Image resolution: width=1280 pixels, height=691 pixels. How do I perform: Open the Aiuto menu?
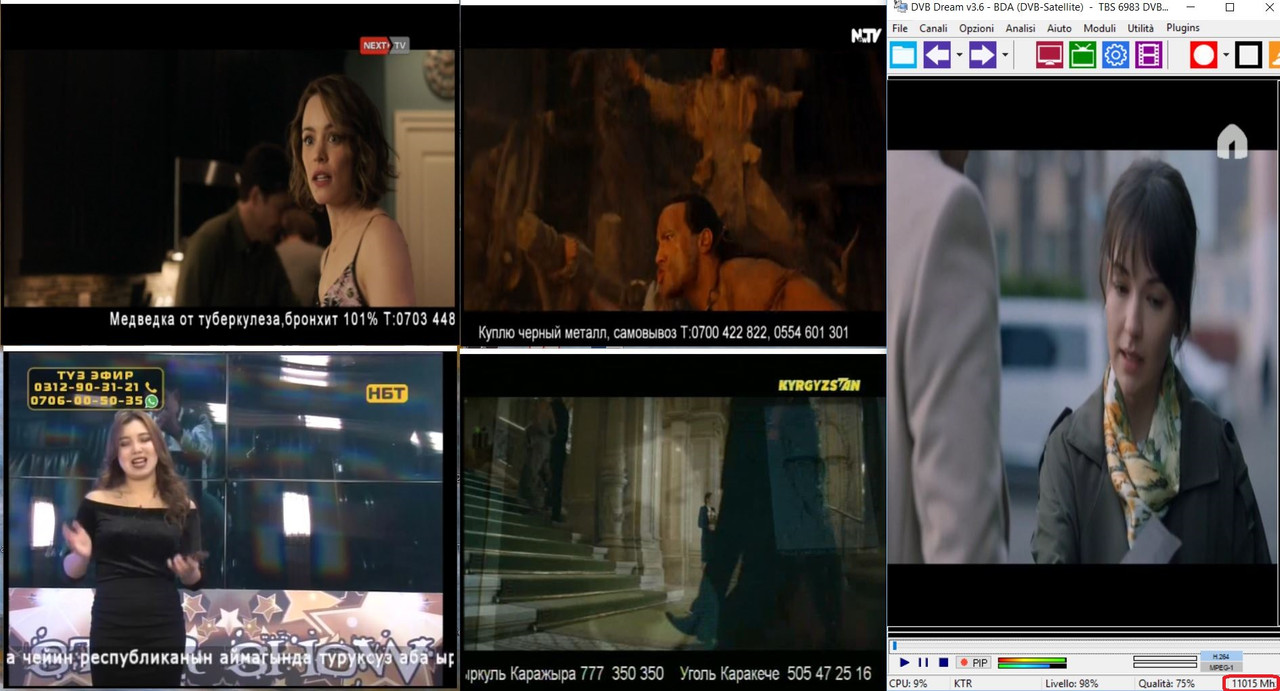1059,28
